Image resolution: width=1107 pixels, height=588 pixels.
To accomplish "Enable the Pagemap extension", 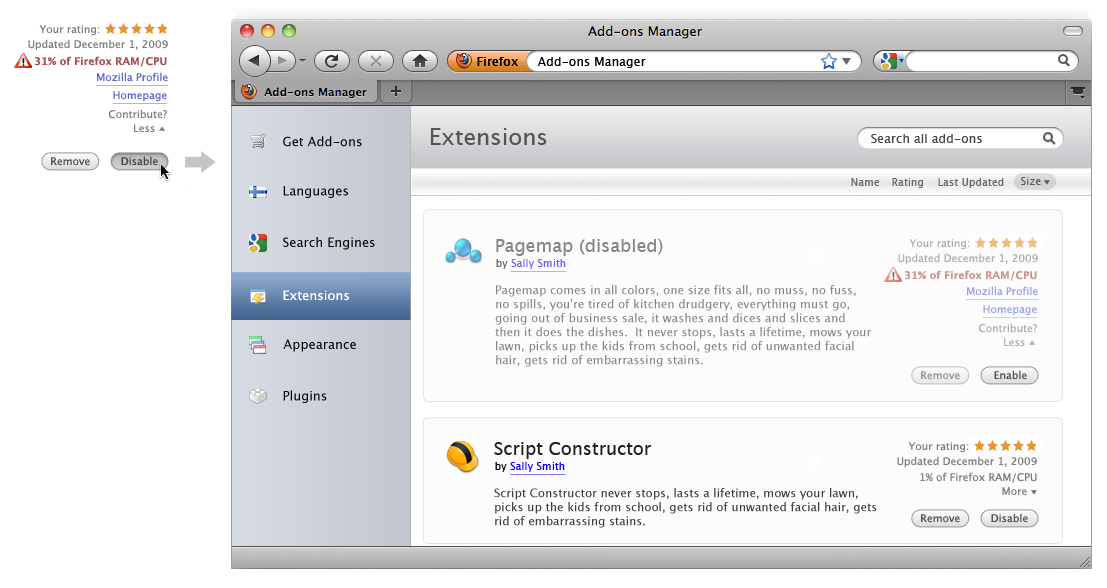I will tap(1010, 376).
